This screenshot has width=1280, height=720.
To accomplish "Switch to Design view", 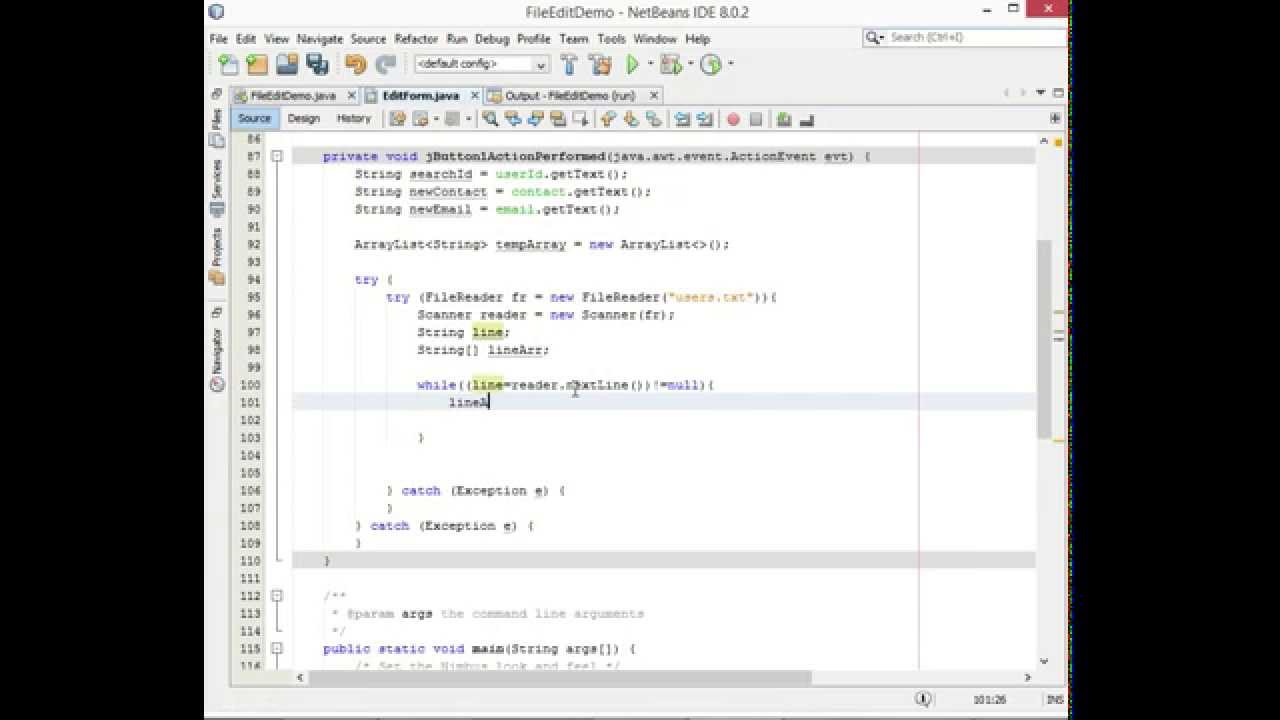I will pyautogui.click(x=303, y=118).
